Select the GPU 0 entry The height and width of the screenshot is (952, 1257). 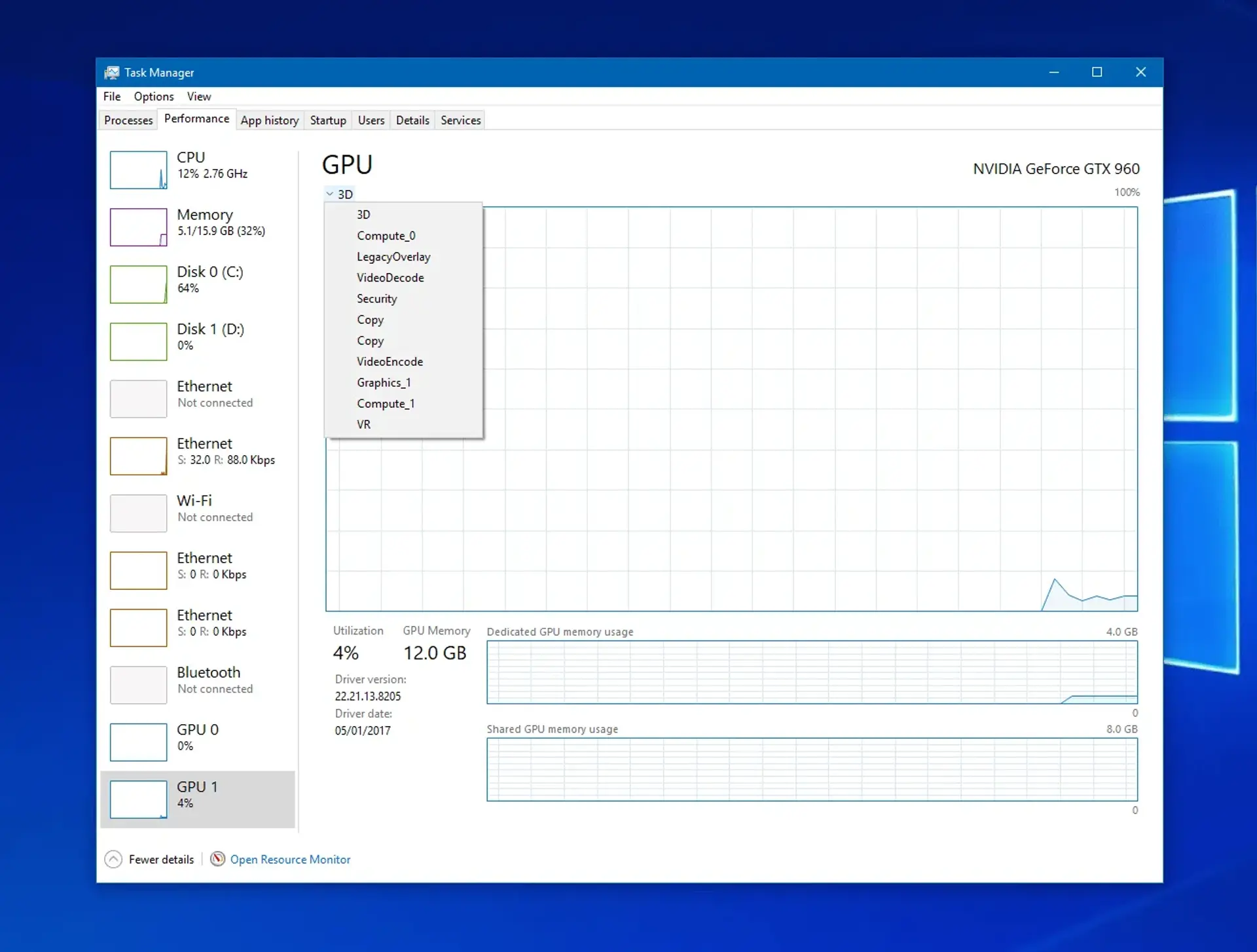click(198, 742)
